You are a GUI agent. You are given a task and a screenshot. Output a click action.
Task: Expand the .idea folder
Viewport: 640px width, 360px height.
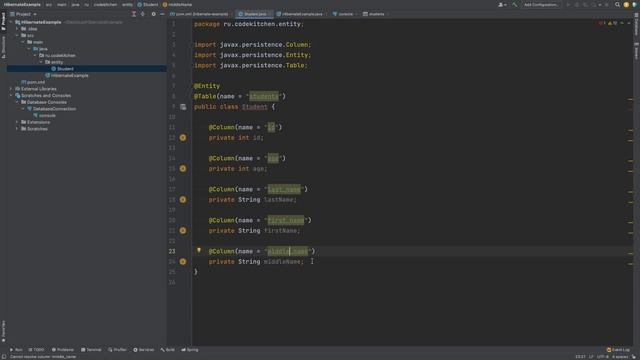tap(17, 29)
